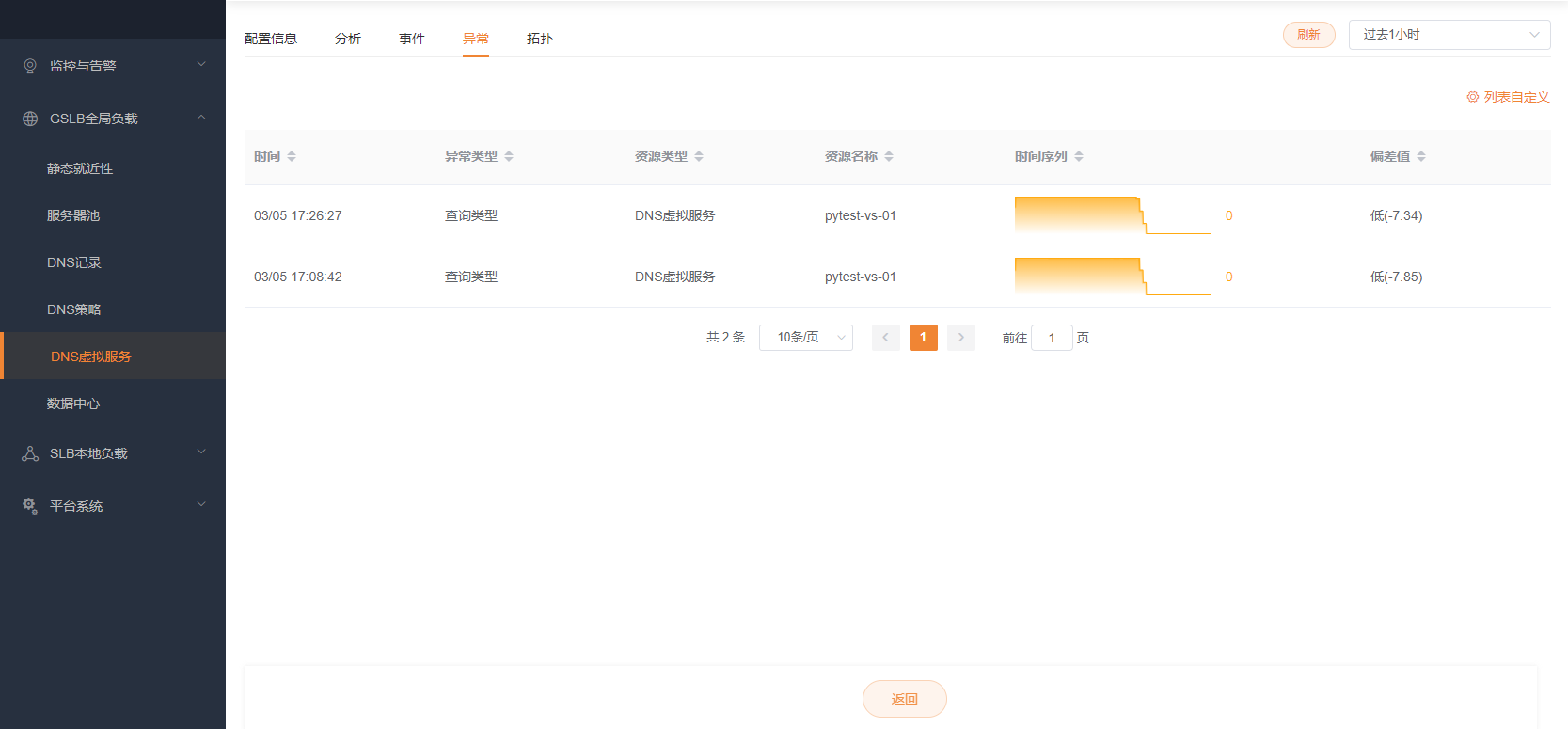Click the 刷新 refresh button
1568x729 pixels.
(x=1308, y=35)
